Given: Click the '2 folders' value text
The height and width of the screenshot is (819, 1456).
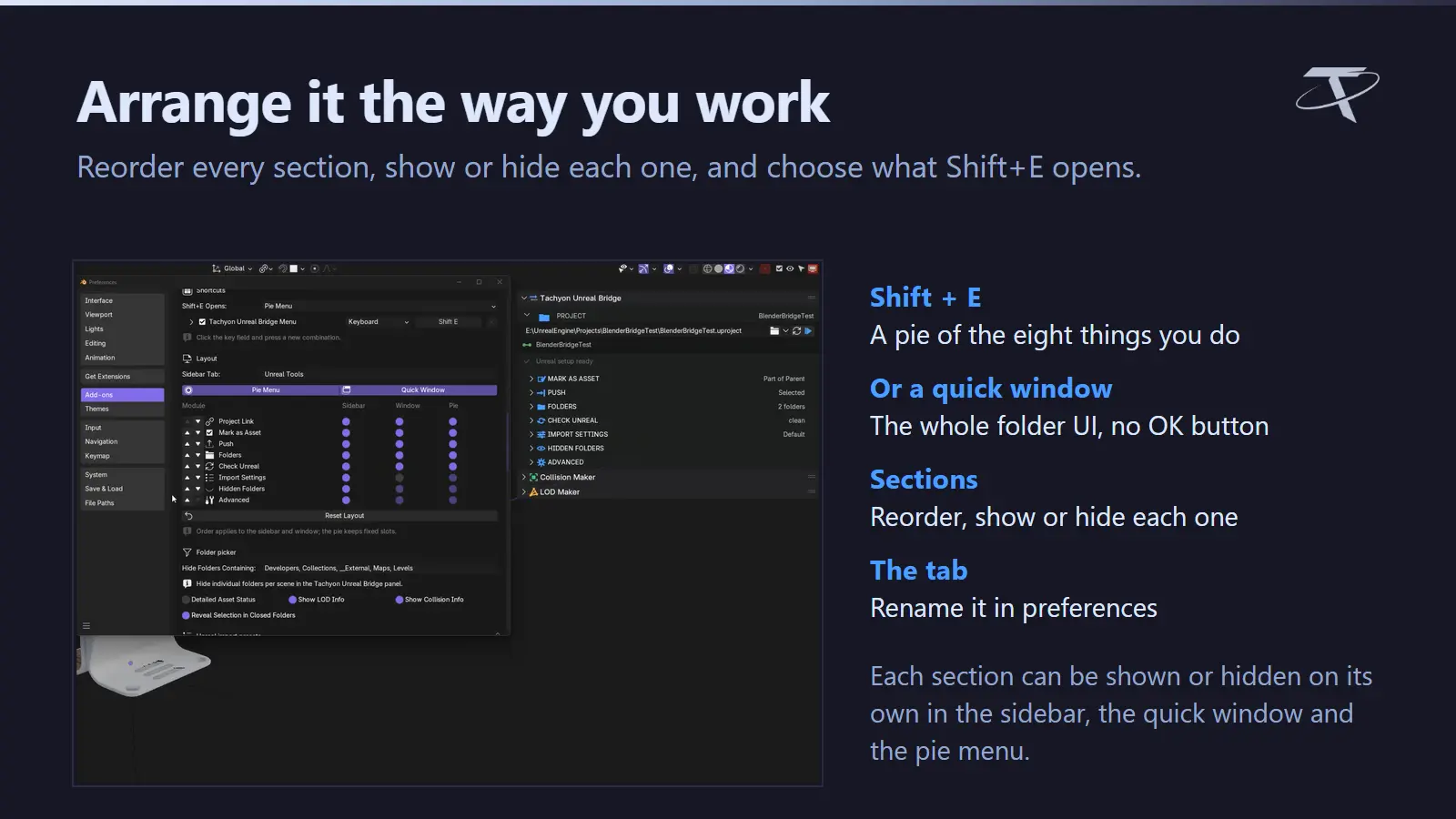Looking at the screenshot, I should pos(791,407).
